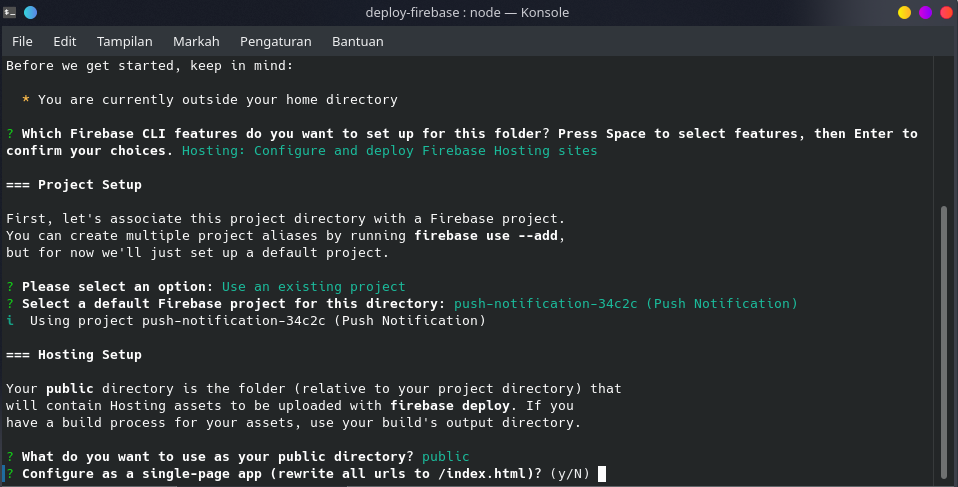This screenshot has height=487, width=958.
Task: Click the blue circle button in title bar
Action: pos(30,12)
